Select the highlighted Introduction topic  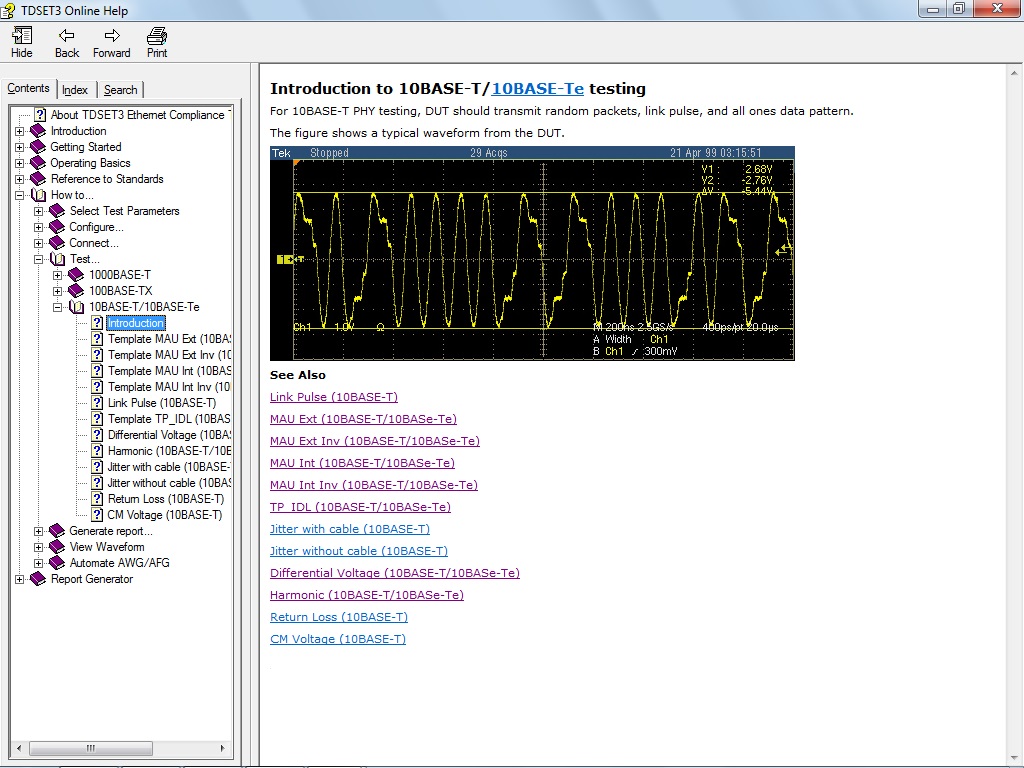[136, 323]
